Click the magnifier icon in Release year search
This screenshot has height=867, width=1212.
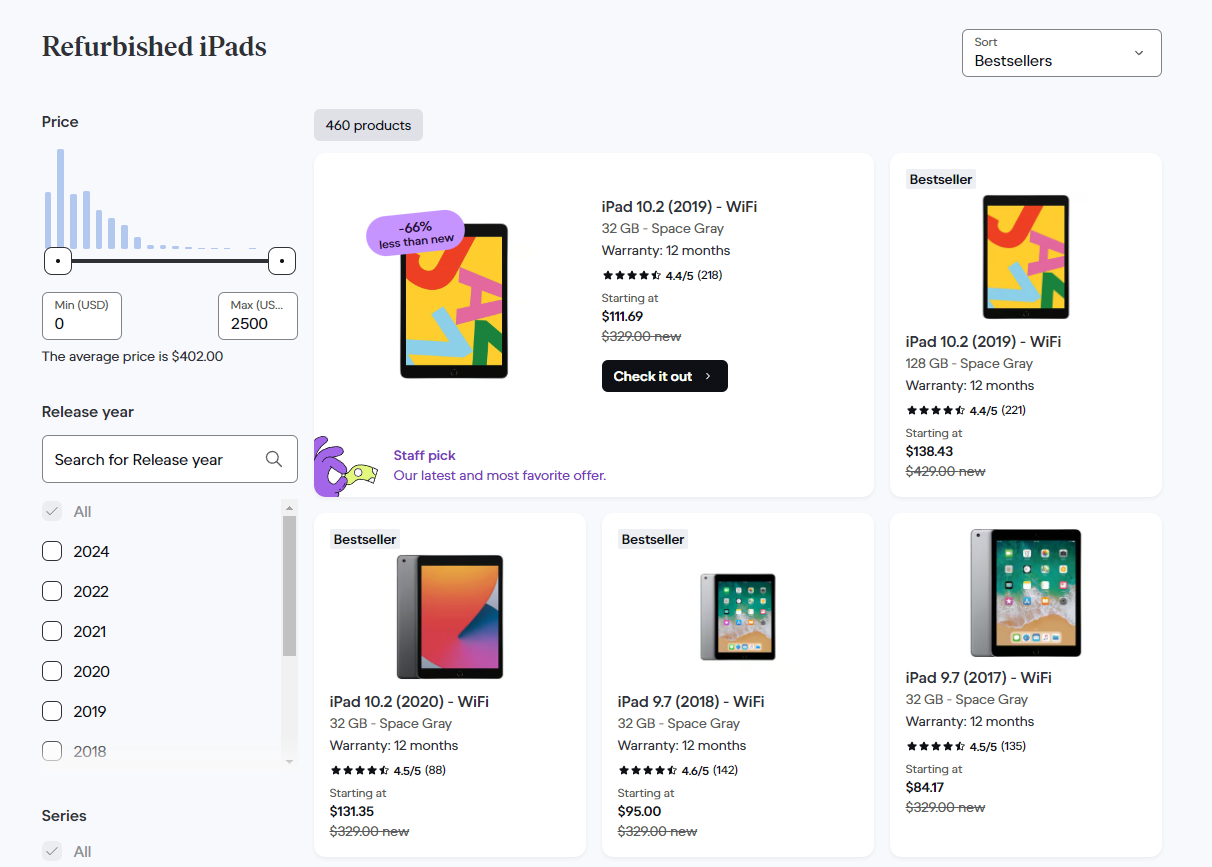[x=274, y=459]
